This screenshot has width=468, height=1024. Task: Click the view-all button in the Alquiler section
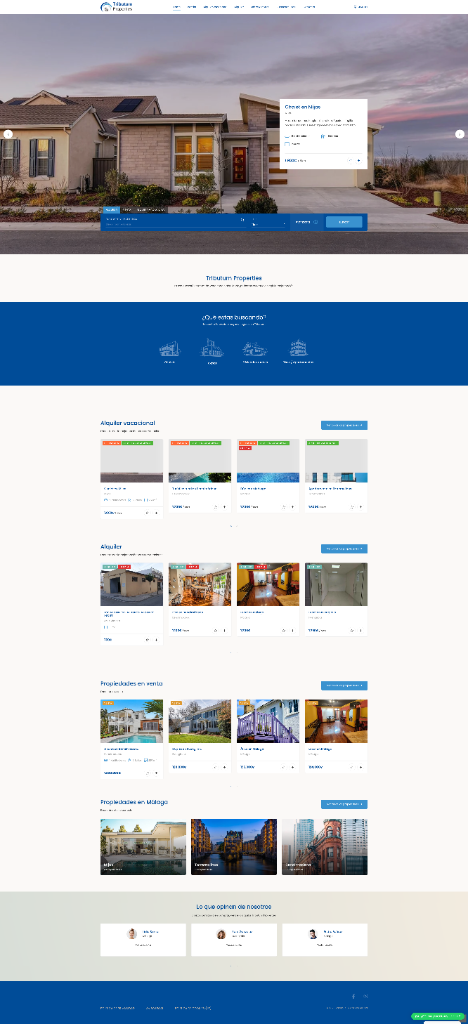tap(344, 549)
